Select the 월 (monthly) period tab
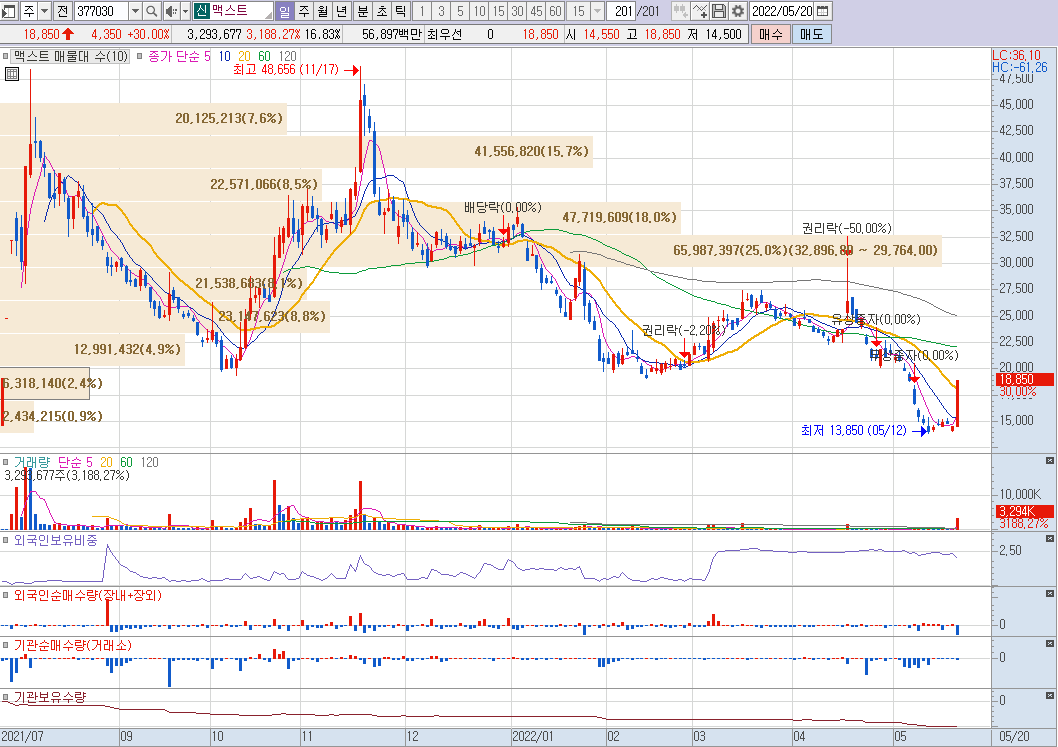This screenshot has width=1058, height=747. pos(323,11)
